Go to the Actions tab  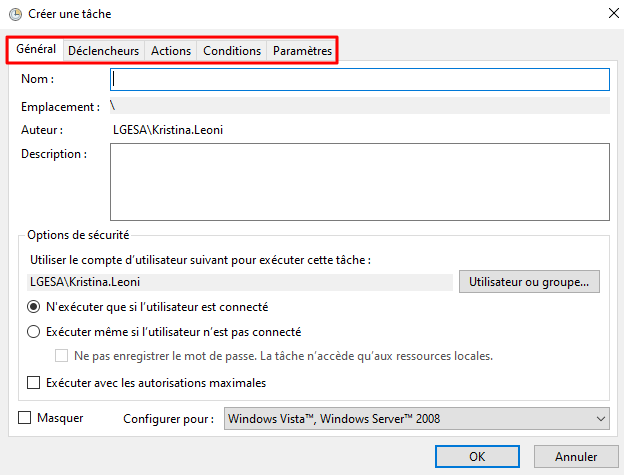(171, 50)
